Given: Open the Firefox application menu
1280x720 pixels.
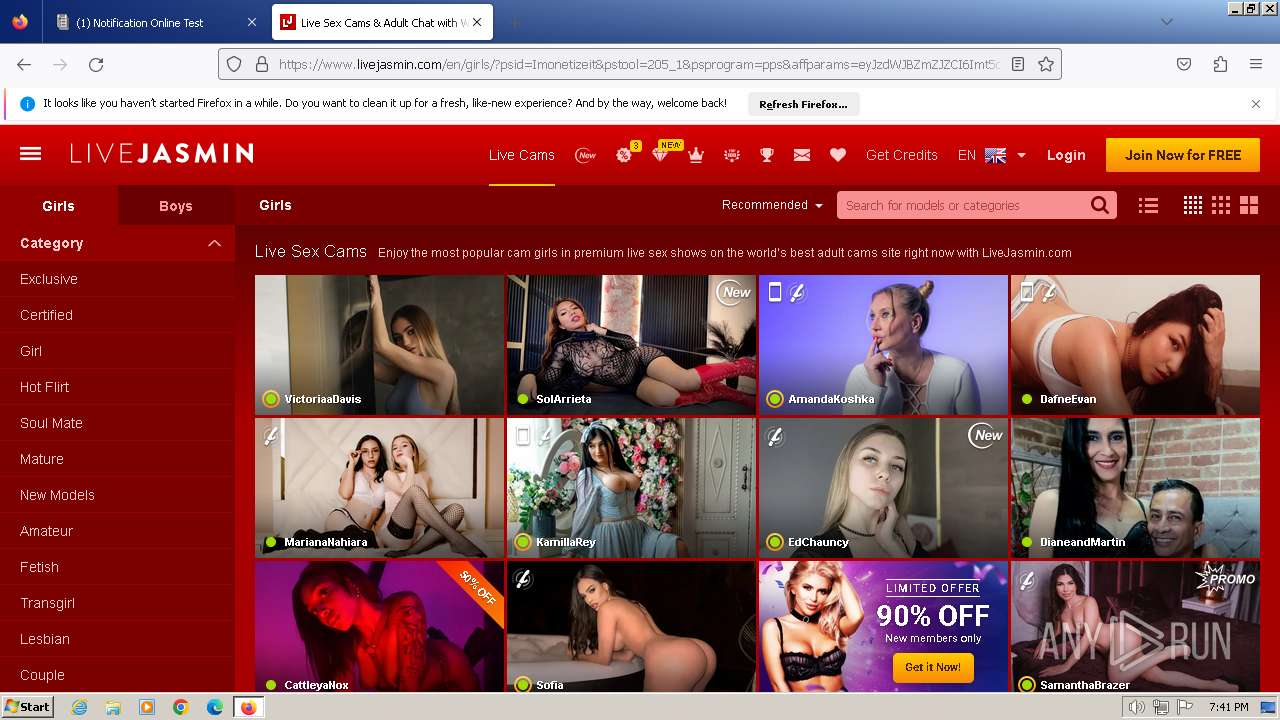Looking at the screenshot, I should (x=1256, y=64).
